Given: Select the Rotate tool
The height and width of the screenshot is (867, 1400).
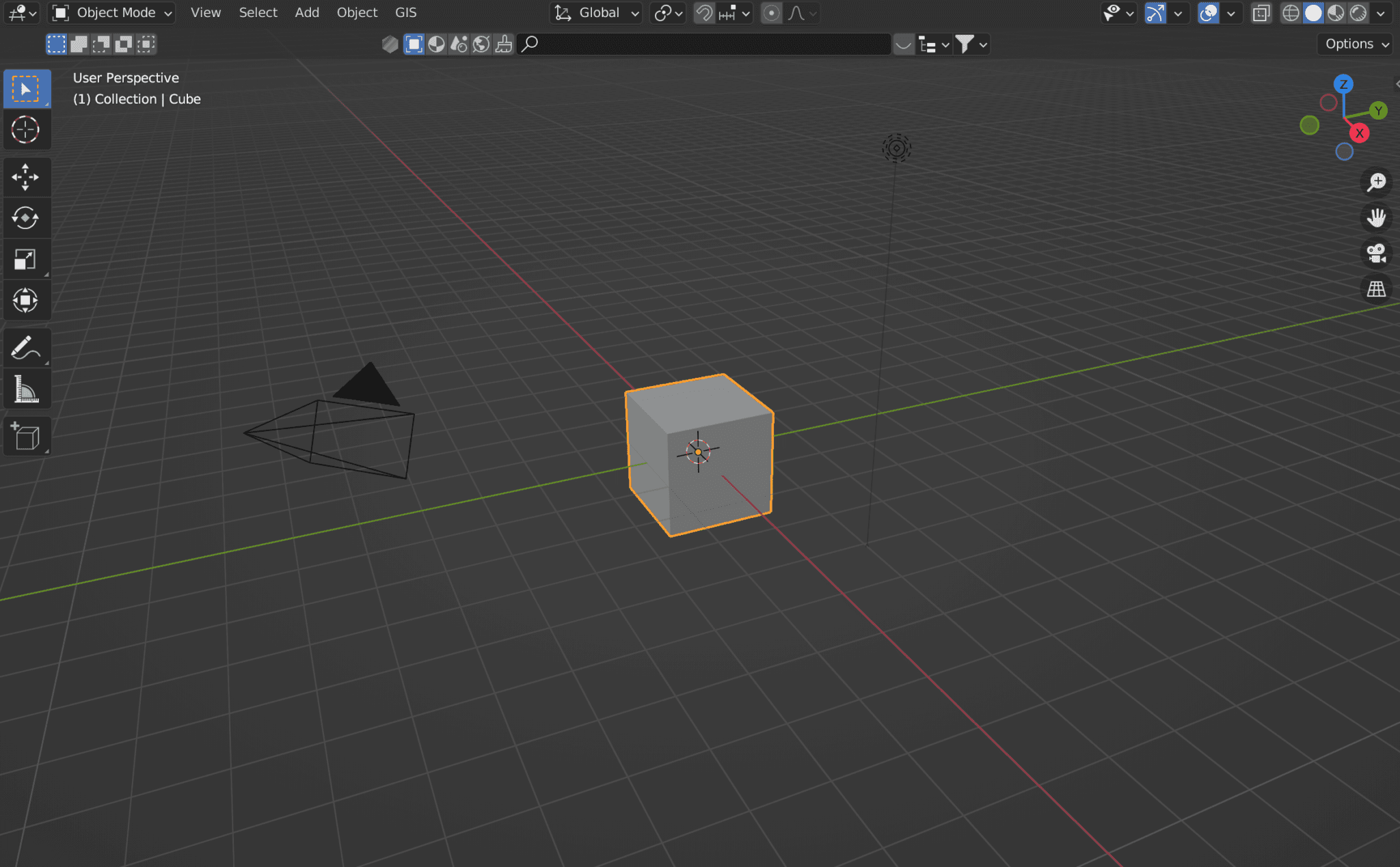Looking at the screenshot, I should [x=27, y=218].
